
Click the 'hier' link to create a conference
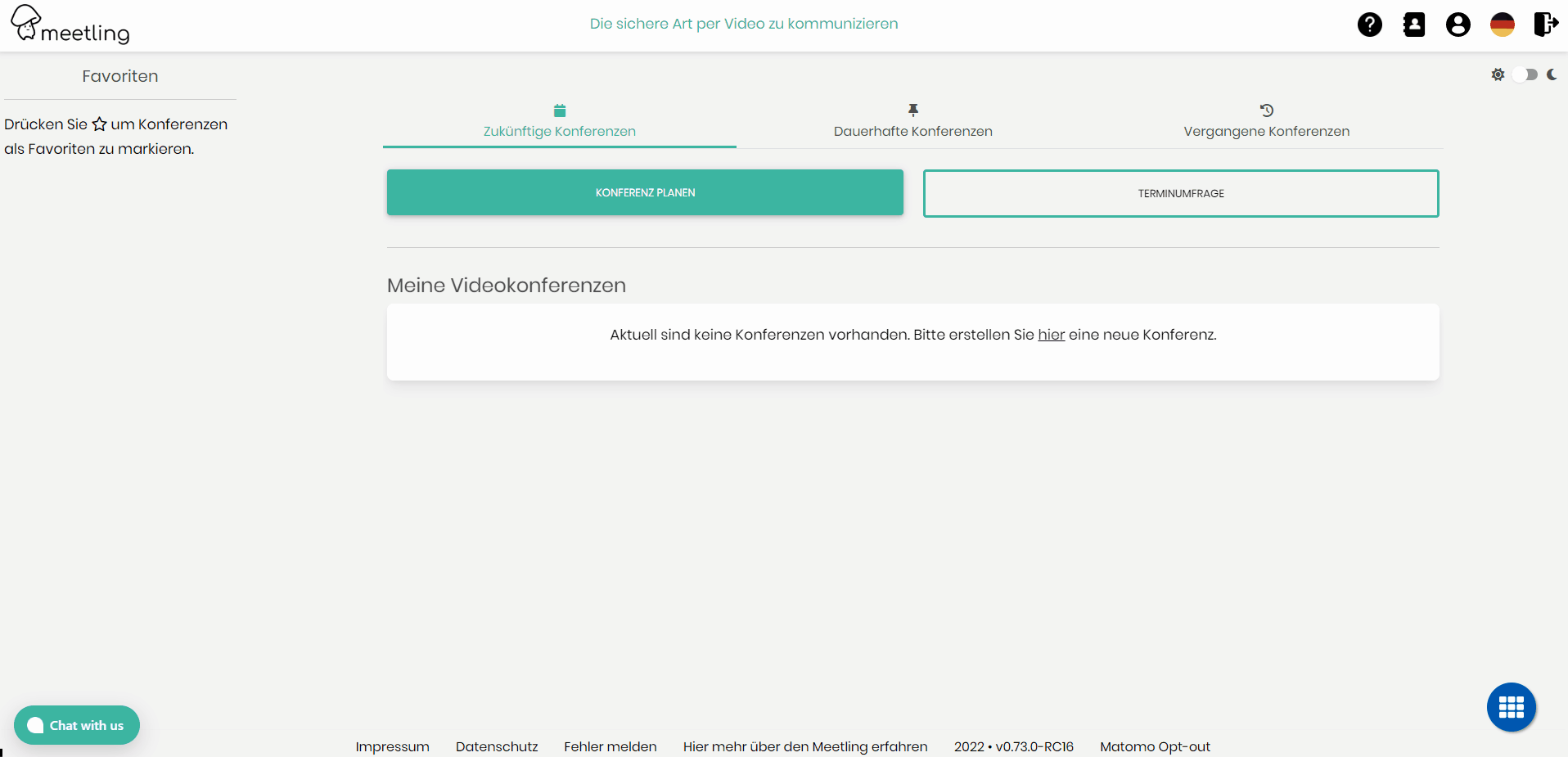point(1051,335)
